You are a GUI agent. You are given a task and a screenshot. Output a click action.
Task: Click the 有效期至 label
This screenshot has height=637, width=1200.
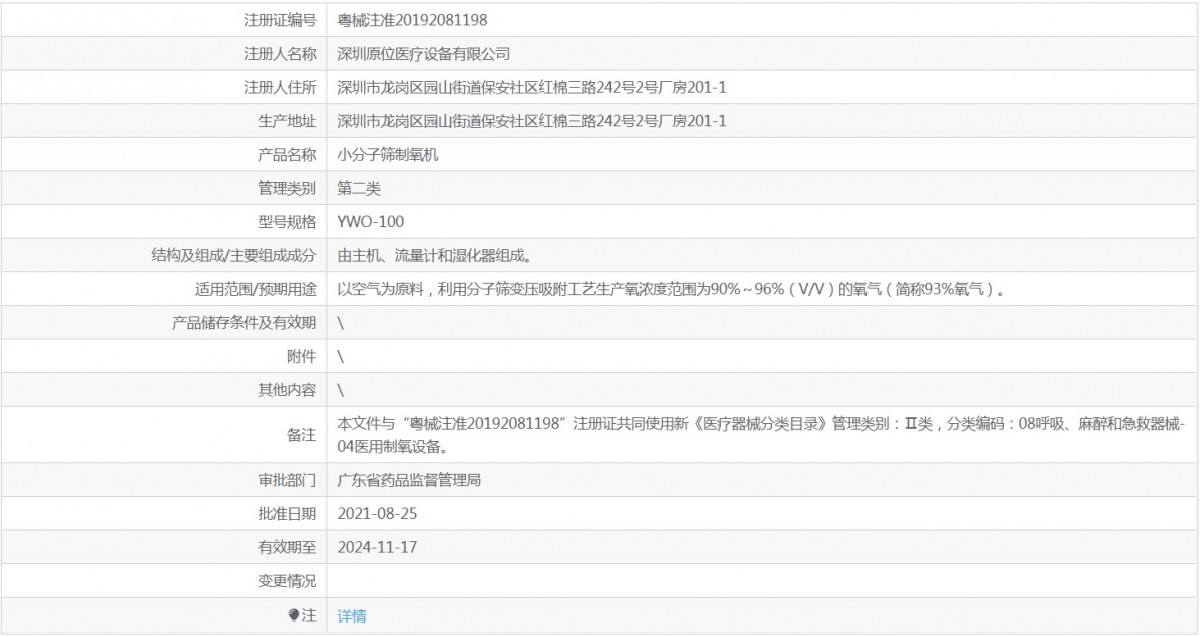click(x=287, y=547)
